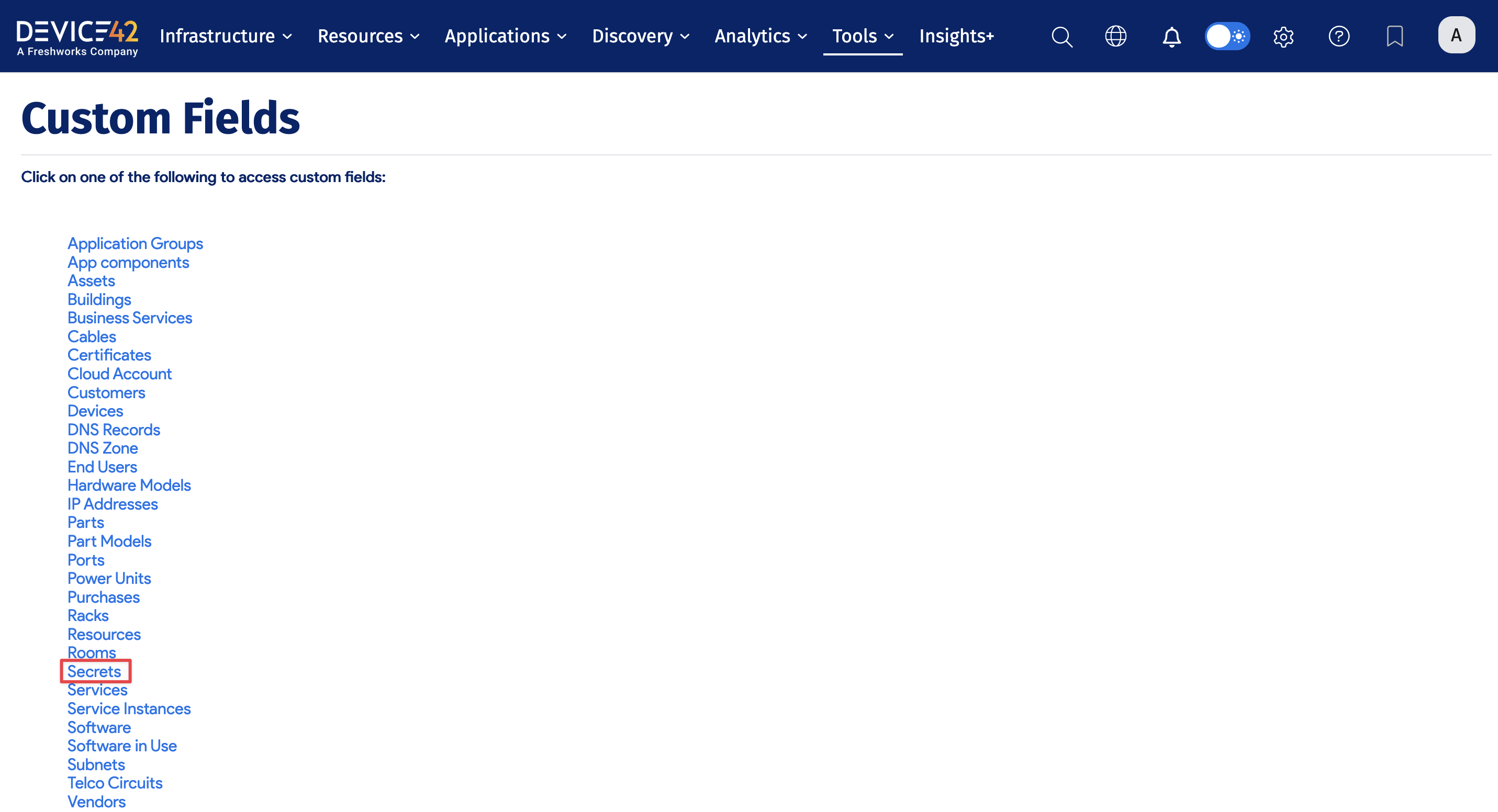
Task: Open settings with the gear icon
Action: click(x=1283, y=36)
